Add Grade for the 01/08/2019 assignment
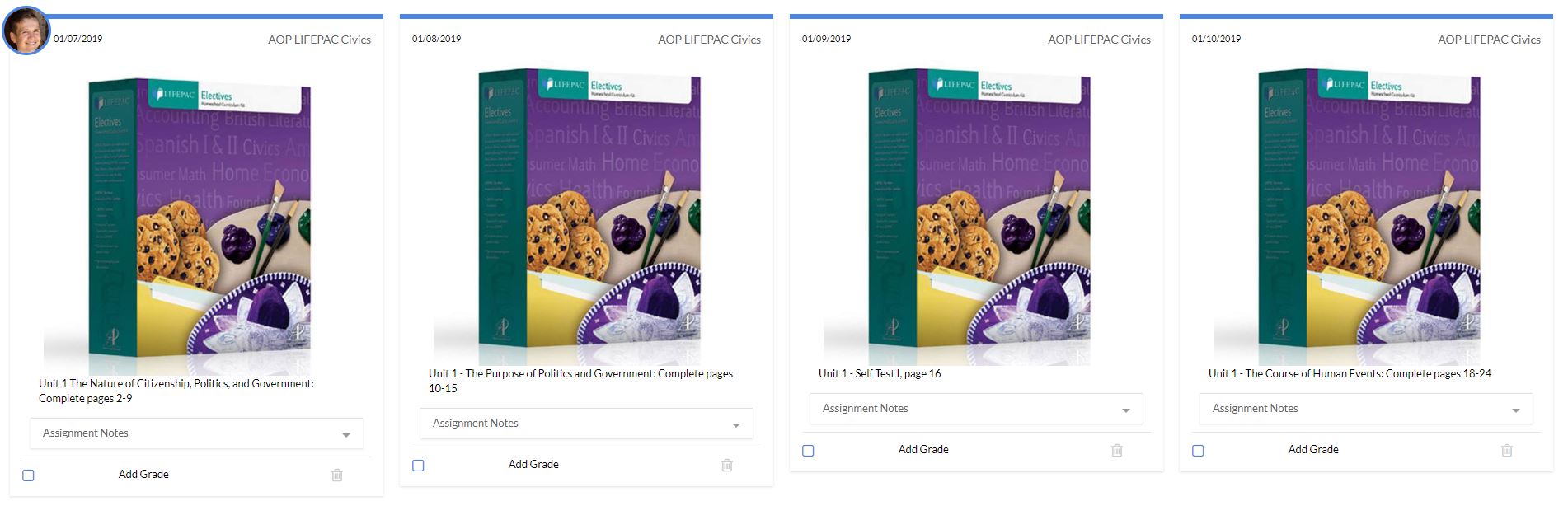This screenshot has height=506, width=1568. coord(533,464)
